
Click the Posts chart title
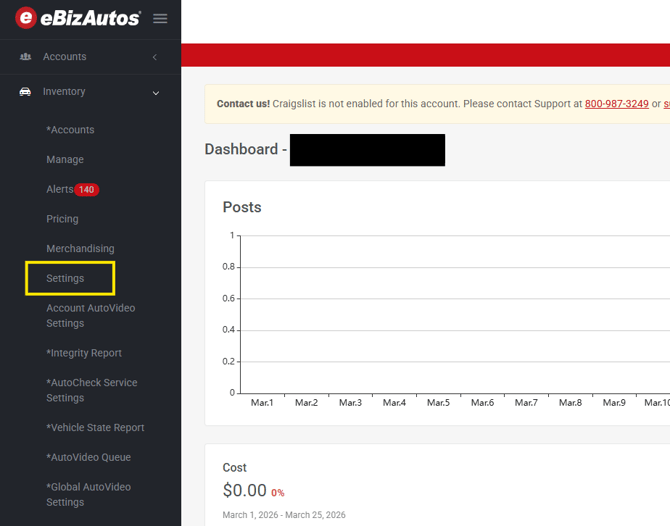[x=242, y=207]
